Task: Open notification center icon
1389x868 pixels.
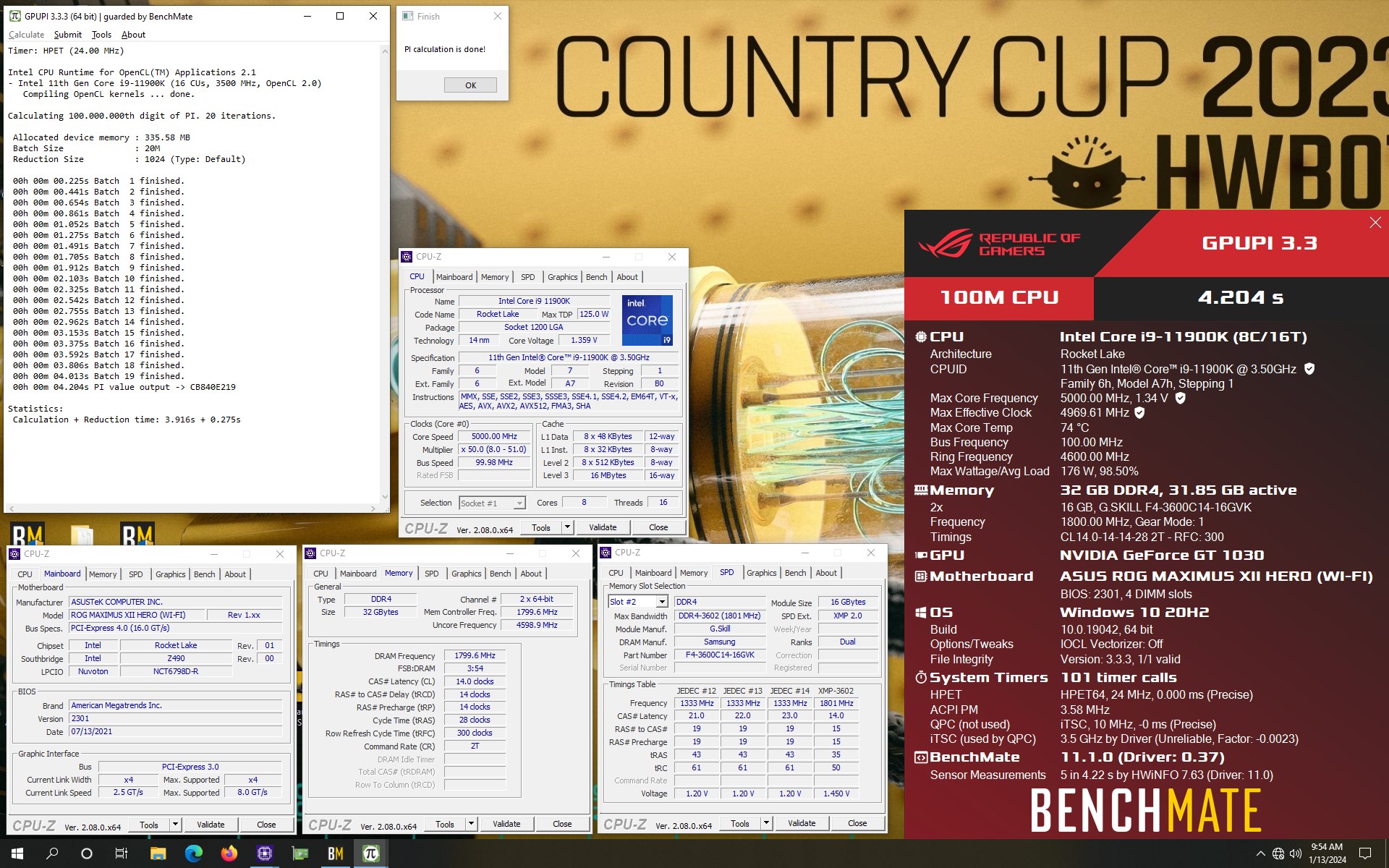Action: pos(1365,854)
